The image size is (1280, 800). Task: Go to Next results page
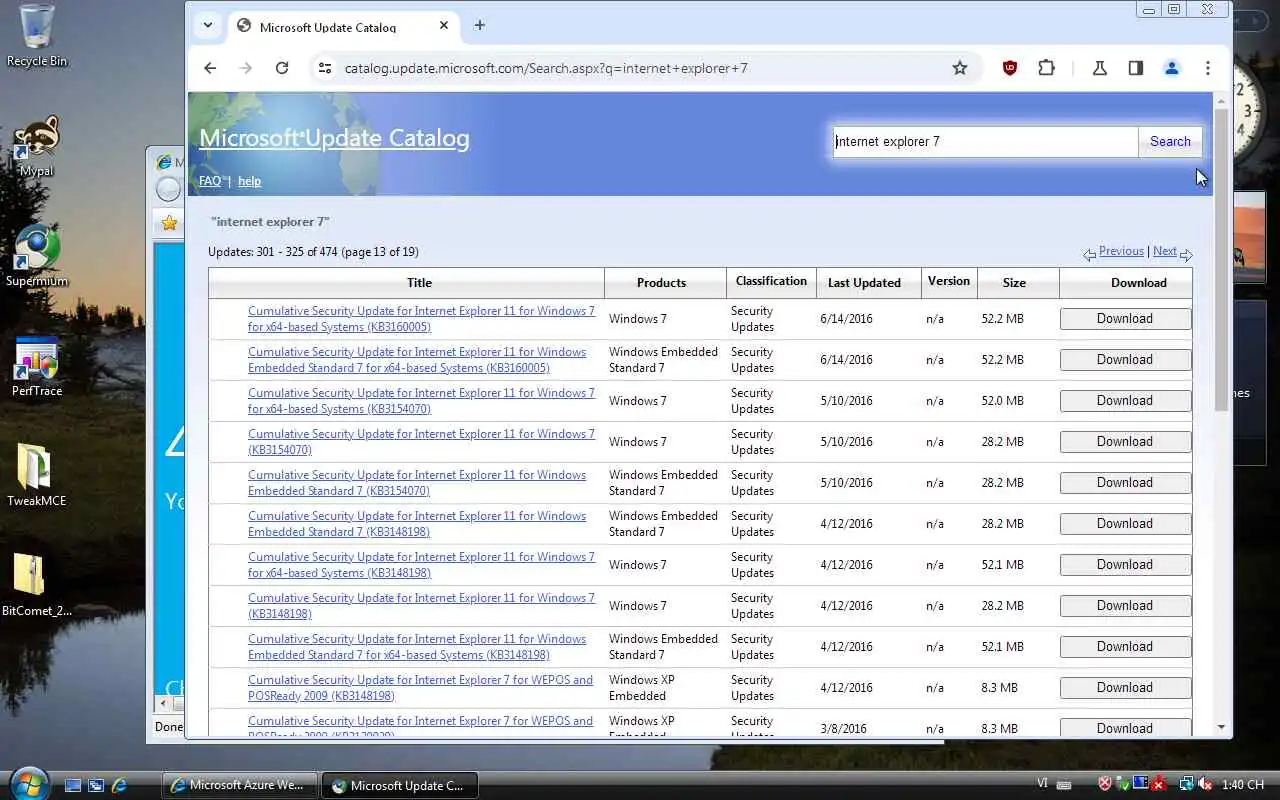1165,251
